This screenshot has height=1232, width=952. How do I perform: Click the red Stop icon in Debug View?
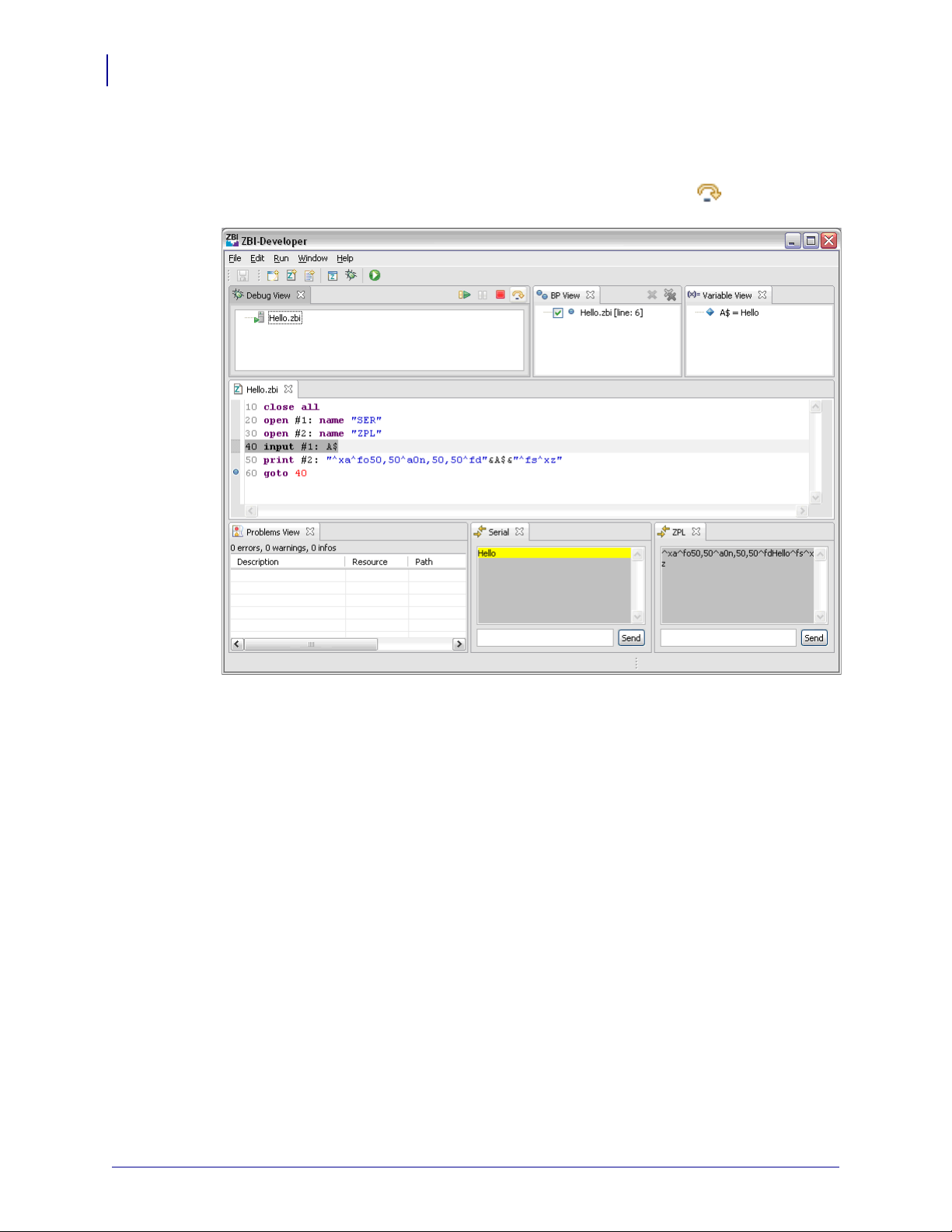coord(500,295)
